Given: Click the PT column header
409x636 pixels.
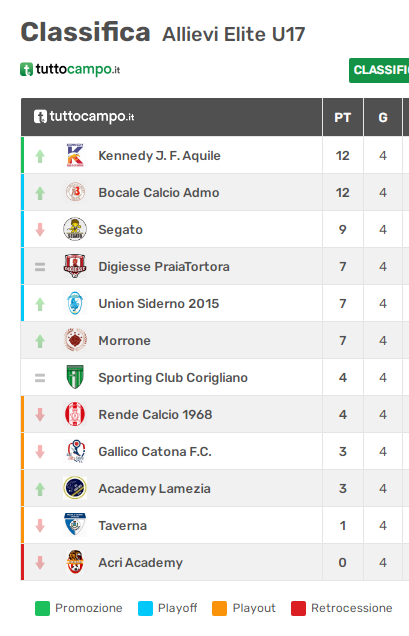Looking at the screenshot, I should point(342,117).
